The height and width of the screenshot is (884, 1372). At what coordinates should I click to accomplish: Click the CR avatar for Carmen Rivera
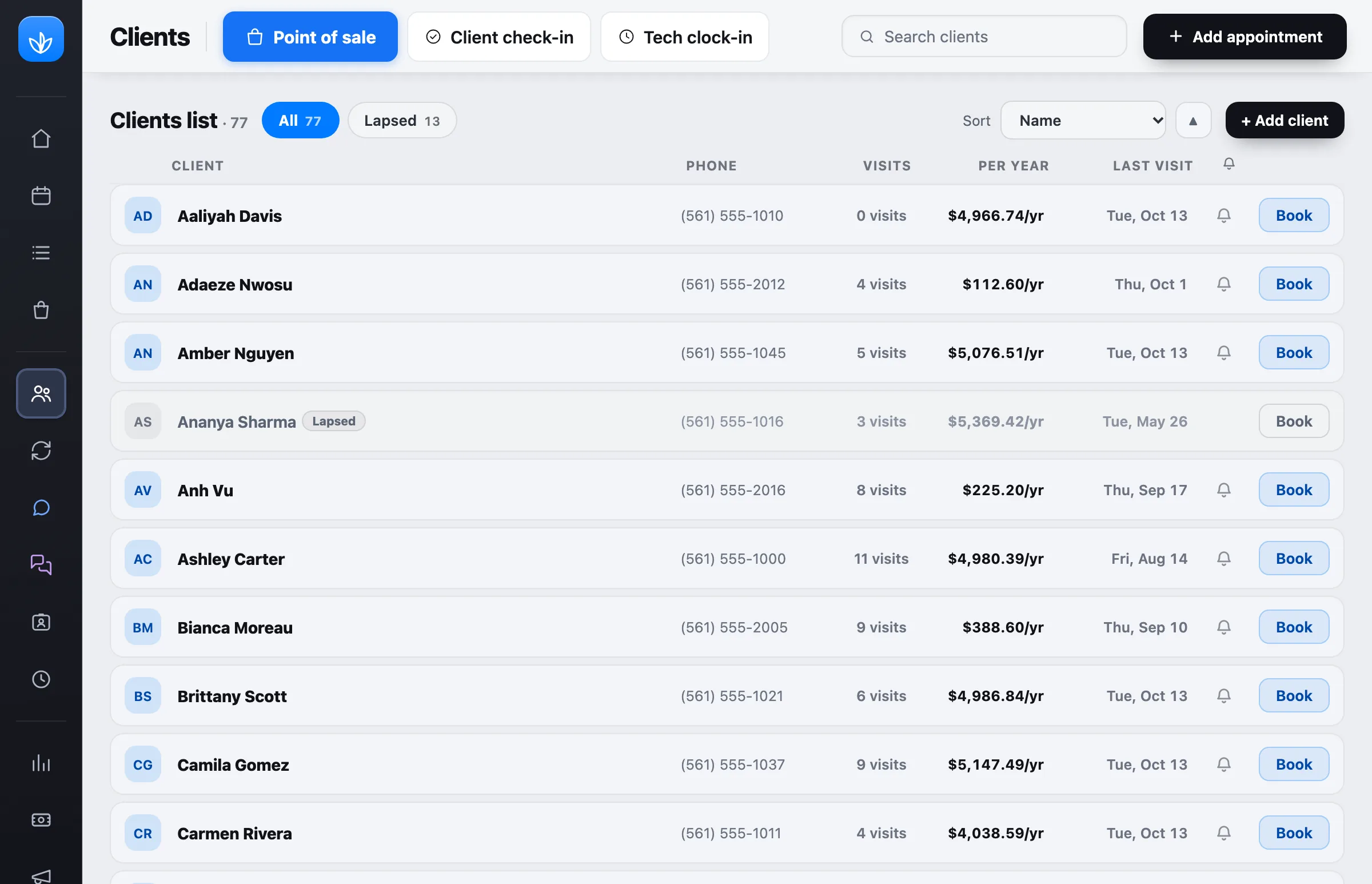click(142, 833)
